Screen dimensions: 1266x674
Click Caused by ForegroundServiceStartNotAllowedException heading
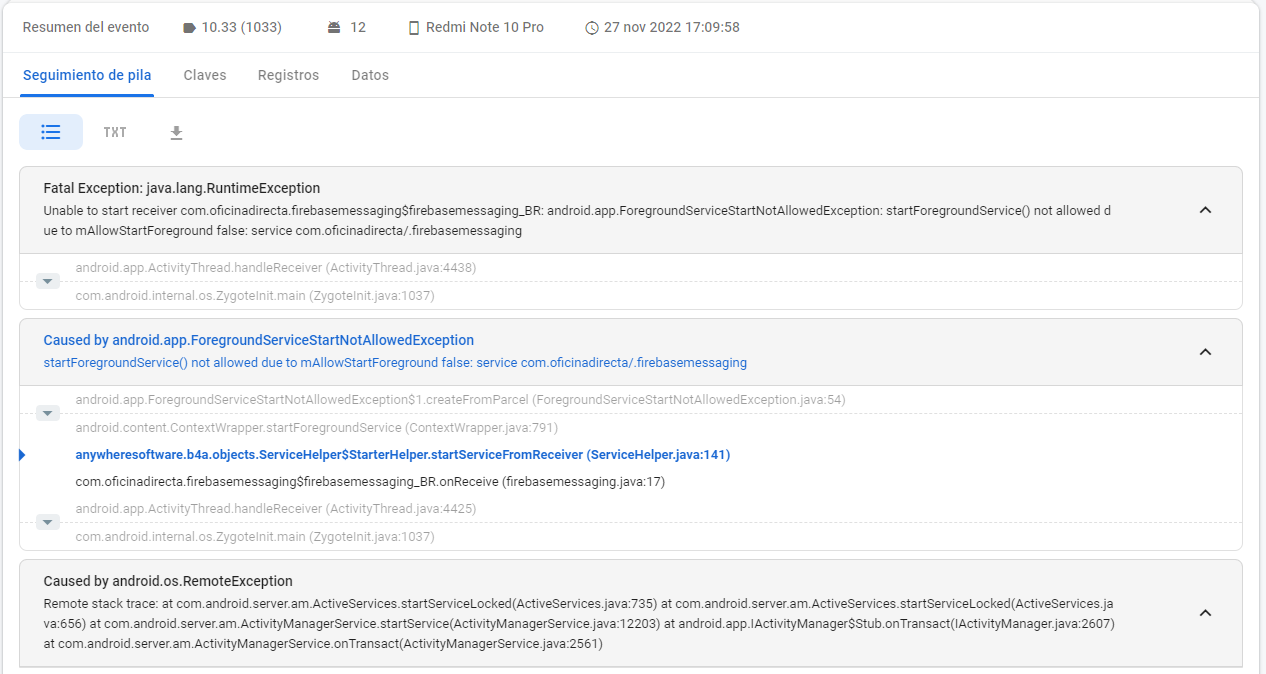258,340
